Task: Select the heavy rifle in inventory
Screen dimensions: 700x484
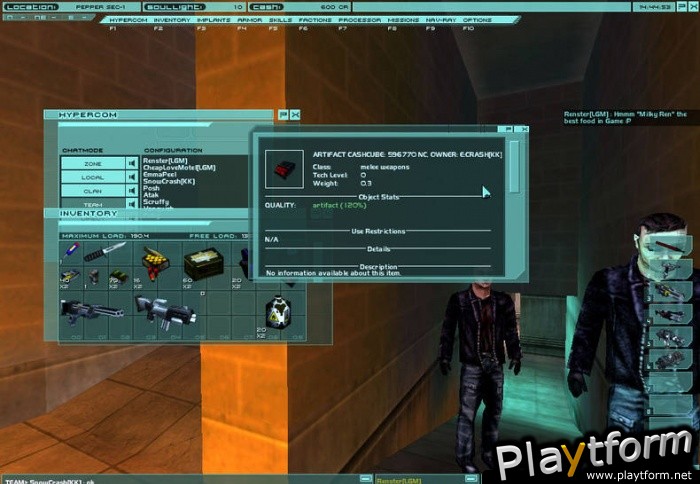Action: [x=165, y=313]
